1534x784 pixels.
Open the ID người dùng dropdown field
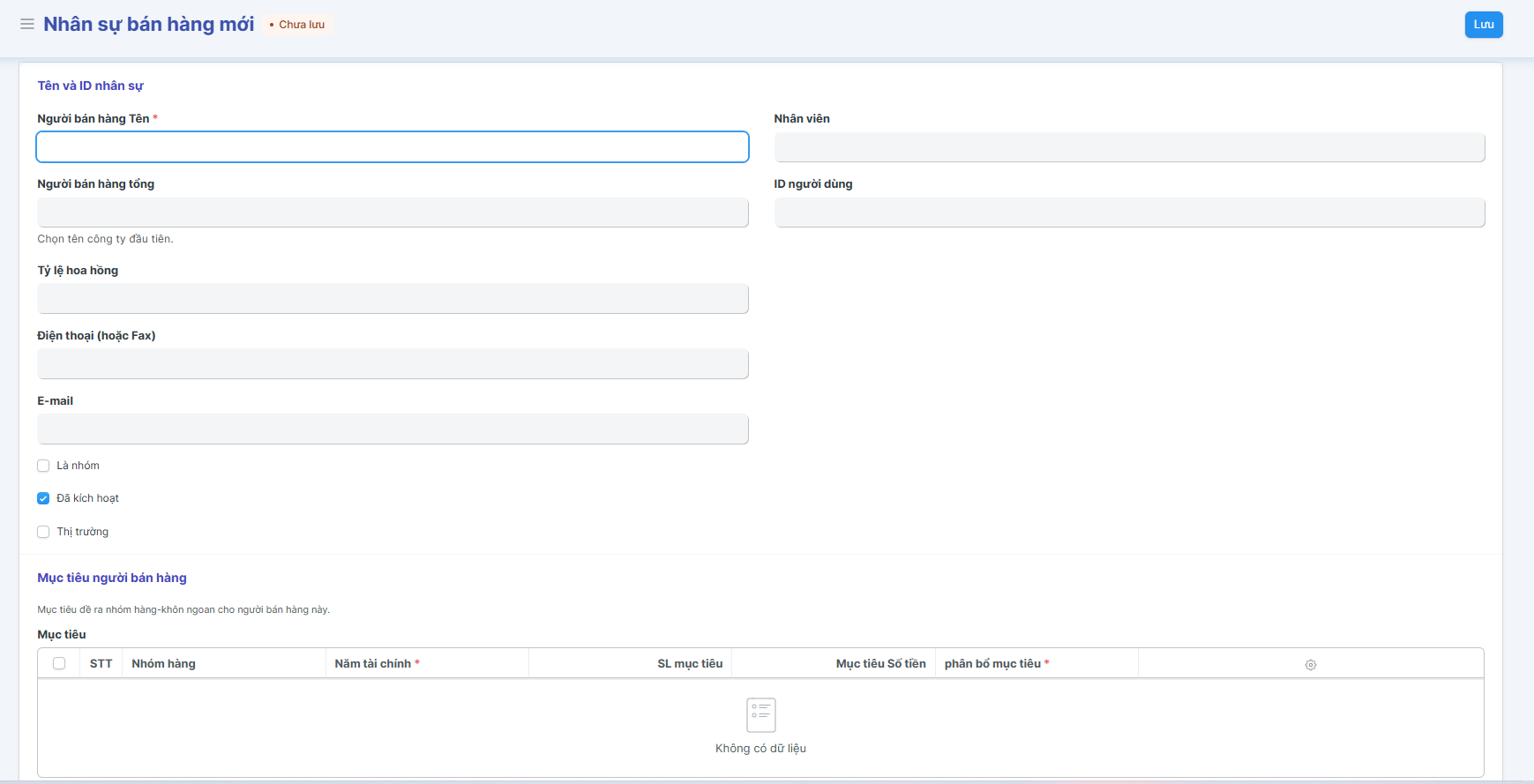point(1129,213)
